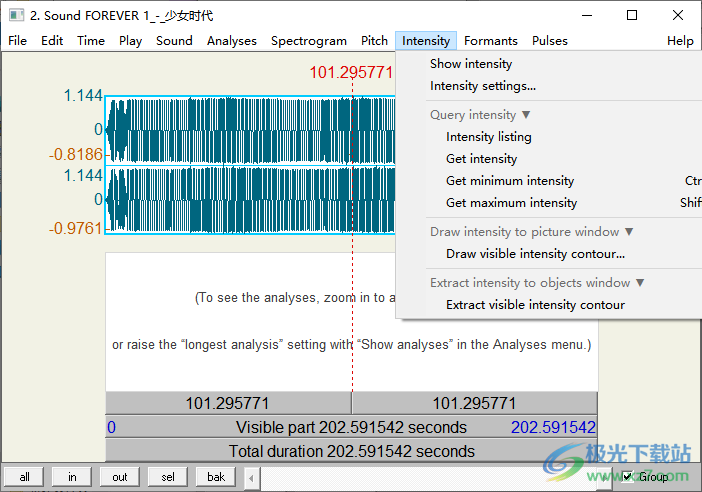Click Draw visible intensity contour...

[x=535, y=254]
